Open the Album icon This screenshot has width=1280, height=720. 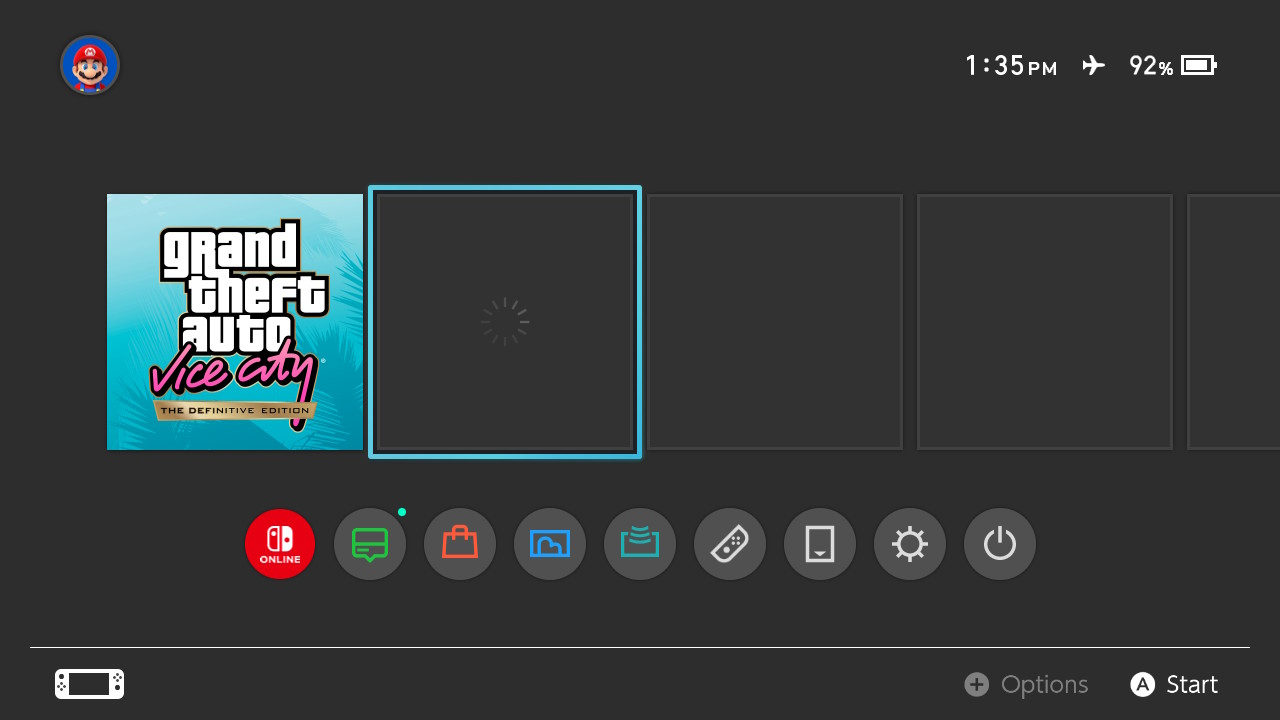pos(550,544)
